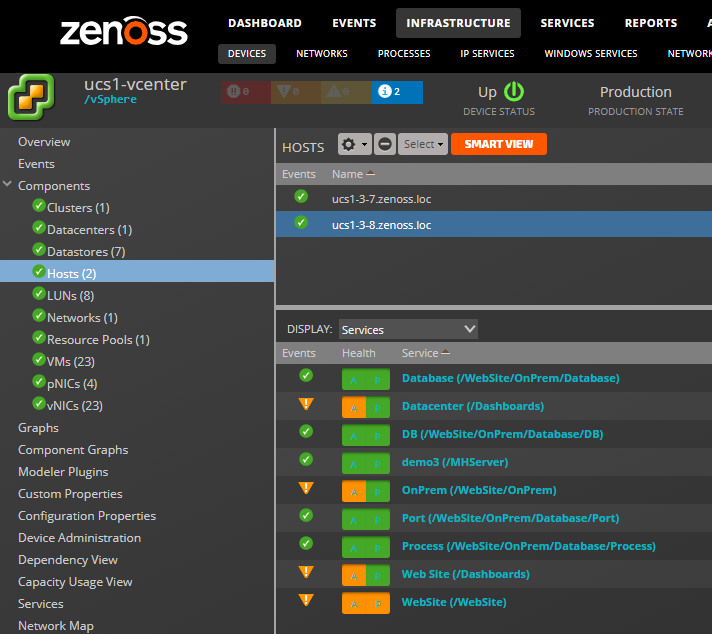Open the Select dropdown in Hosts toolbar
712x634 pixels.
point(423,144)
